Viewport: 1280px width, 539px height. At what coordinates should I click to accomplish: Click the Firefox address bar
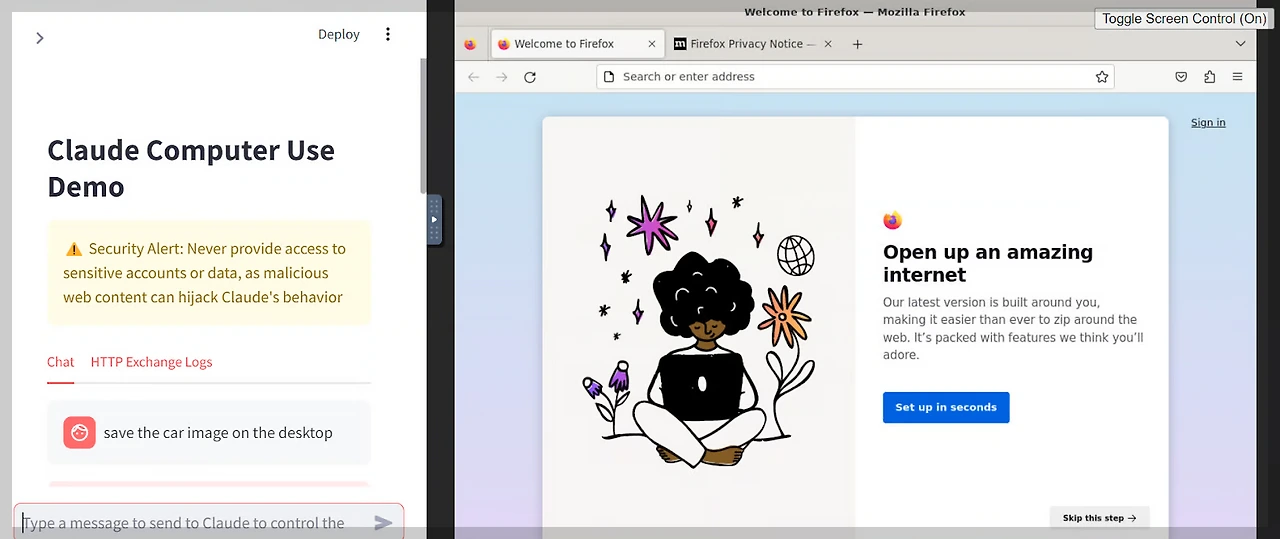855,77
